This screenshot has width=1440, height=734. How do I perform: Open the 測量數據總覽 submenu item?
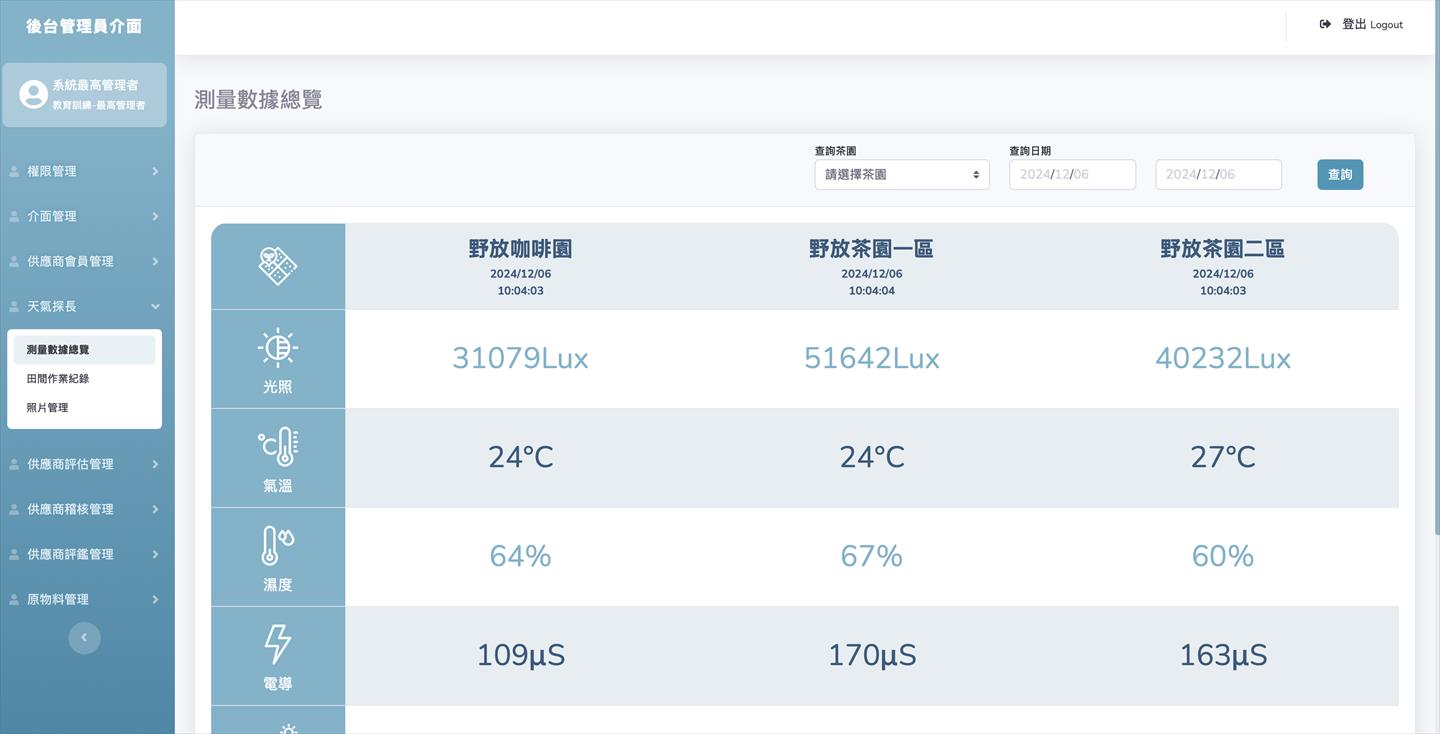click(x=84, y=350)
